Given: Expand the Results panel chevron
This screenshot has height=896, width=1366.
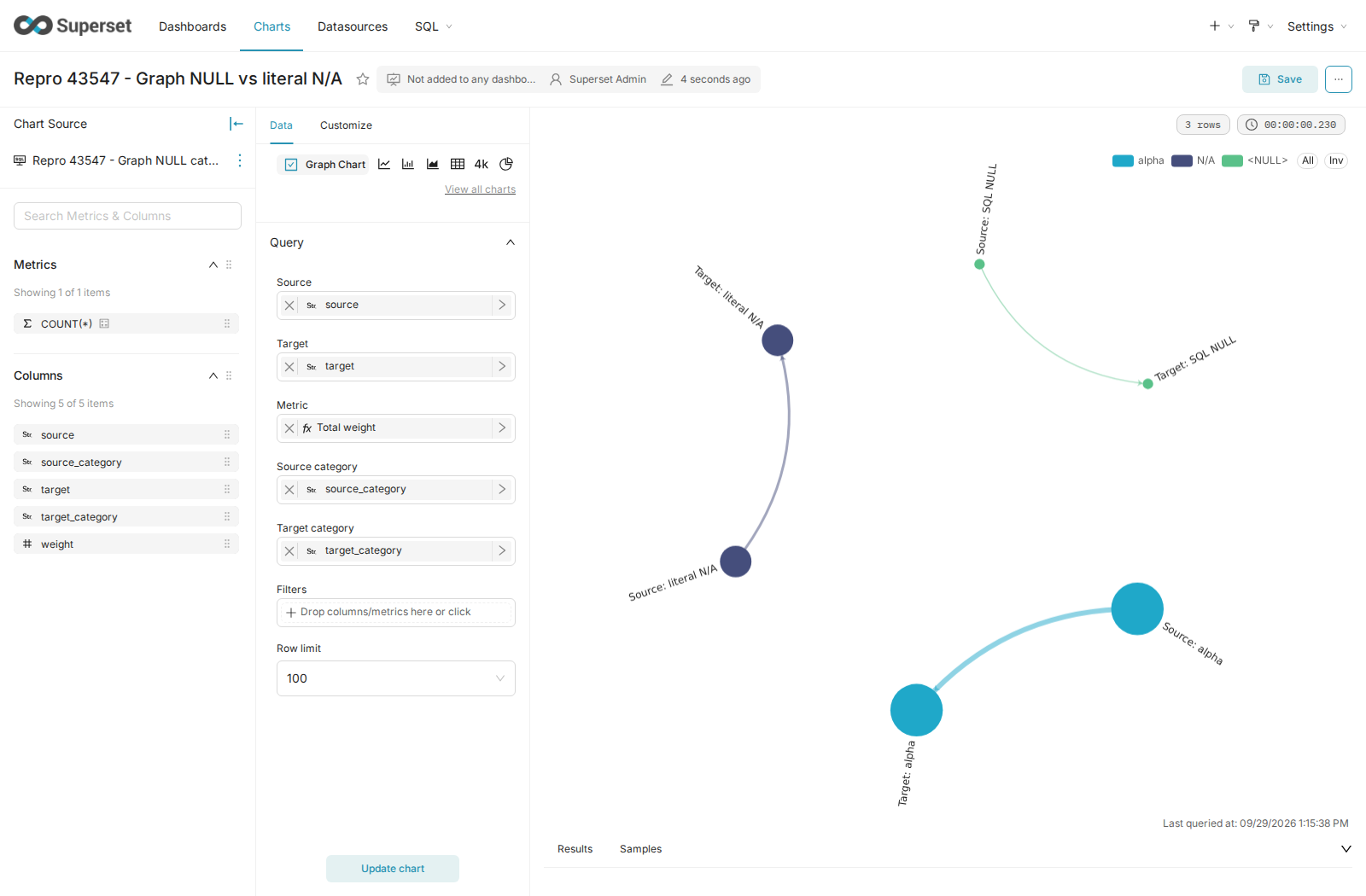Looking at the screenshot, I should (1346, 849).
